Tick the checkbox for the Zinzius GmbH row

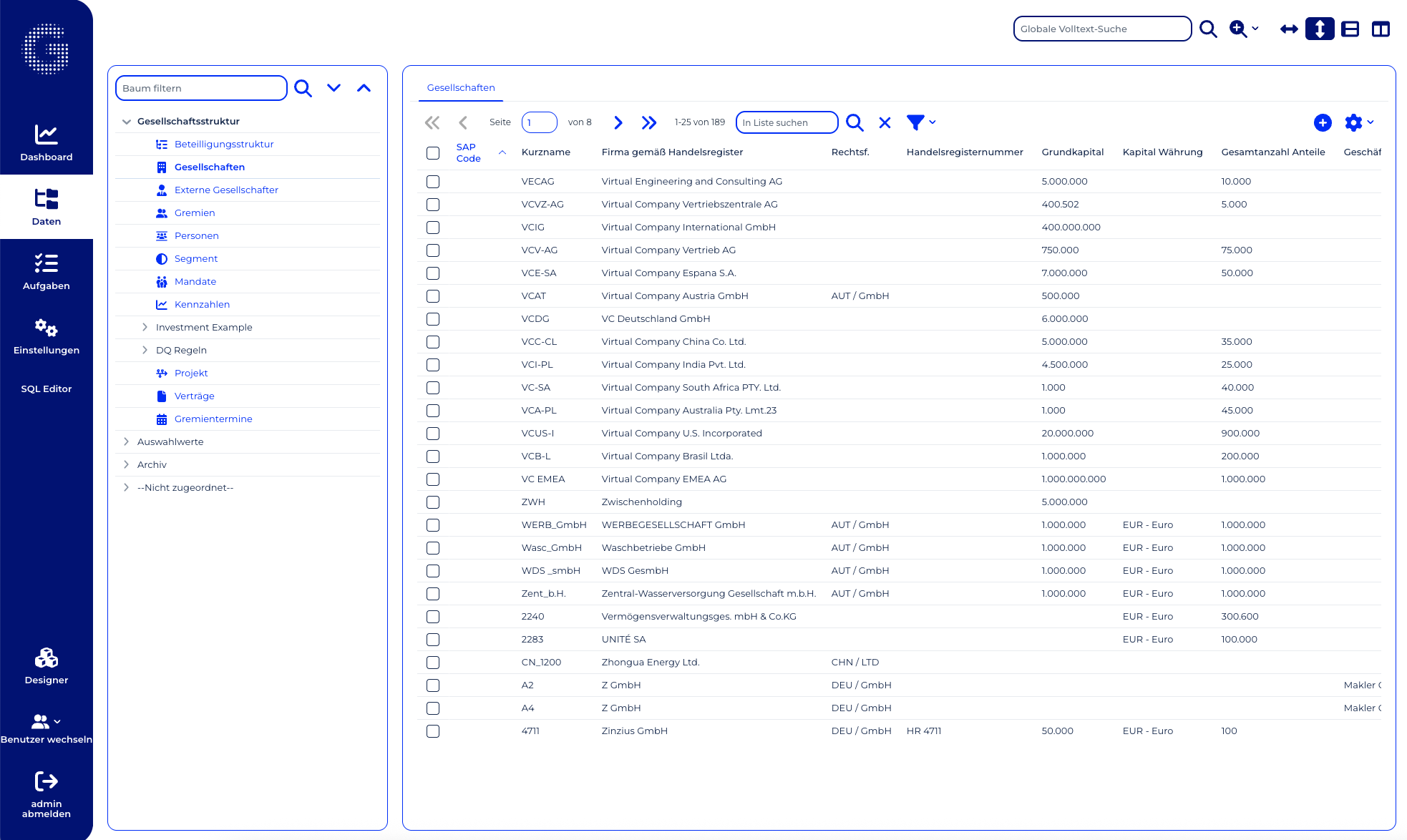(432, 731)
